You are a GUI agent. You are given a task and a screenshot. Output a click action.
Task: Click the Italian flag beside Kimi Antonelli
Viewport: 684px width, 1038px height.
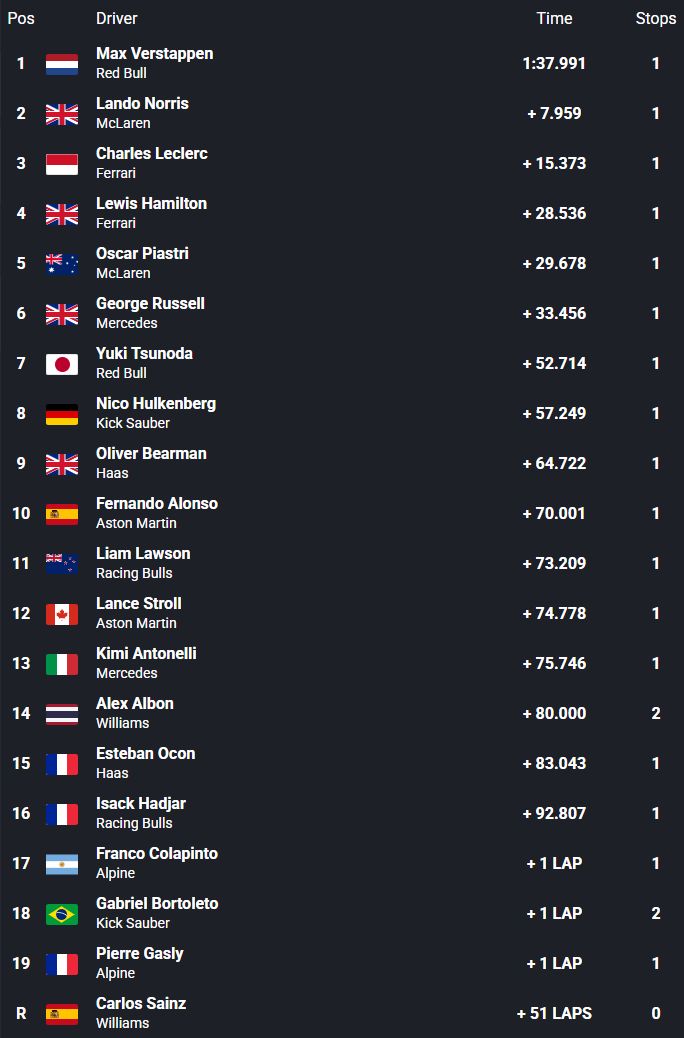tap(62, 664)
